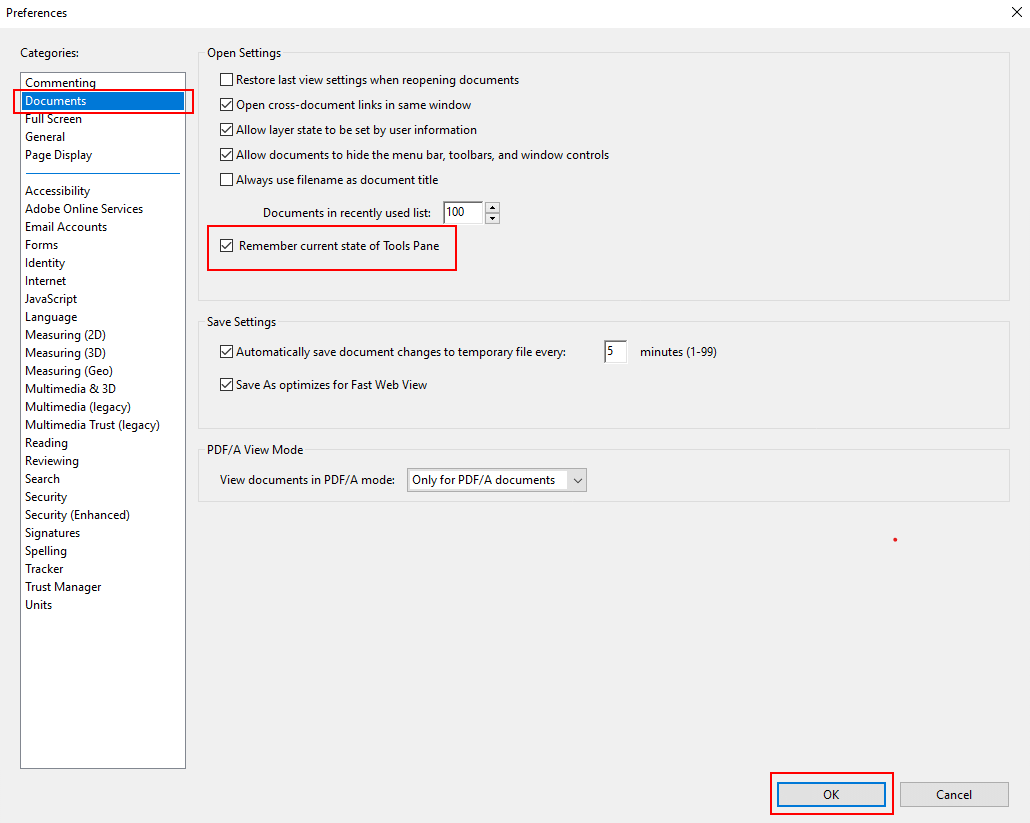This screenshot has height=823, width=1030.
Task: Uncheck Remember current state of Tools Pane
Action: 227,246
